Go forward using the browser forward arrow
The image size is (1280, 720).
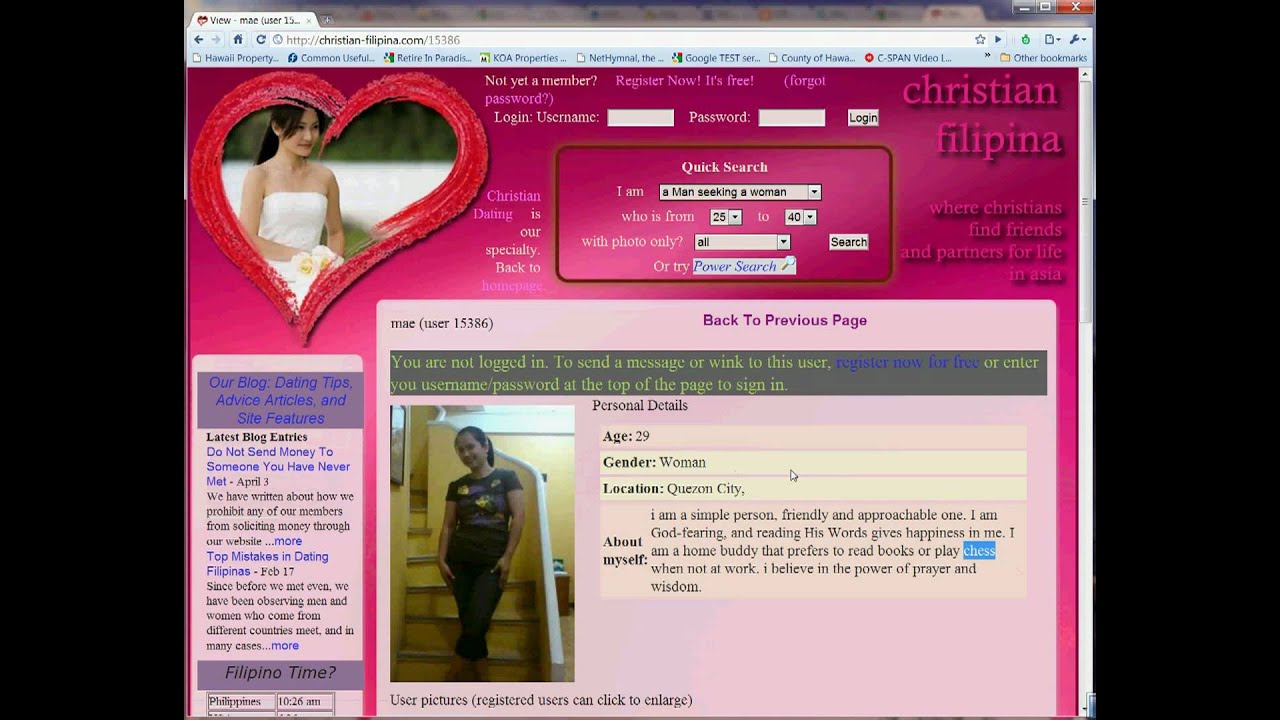coord(216,39)
